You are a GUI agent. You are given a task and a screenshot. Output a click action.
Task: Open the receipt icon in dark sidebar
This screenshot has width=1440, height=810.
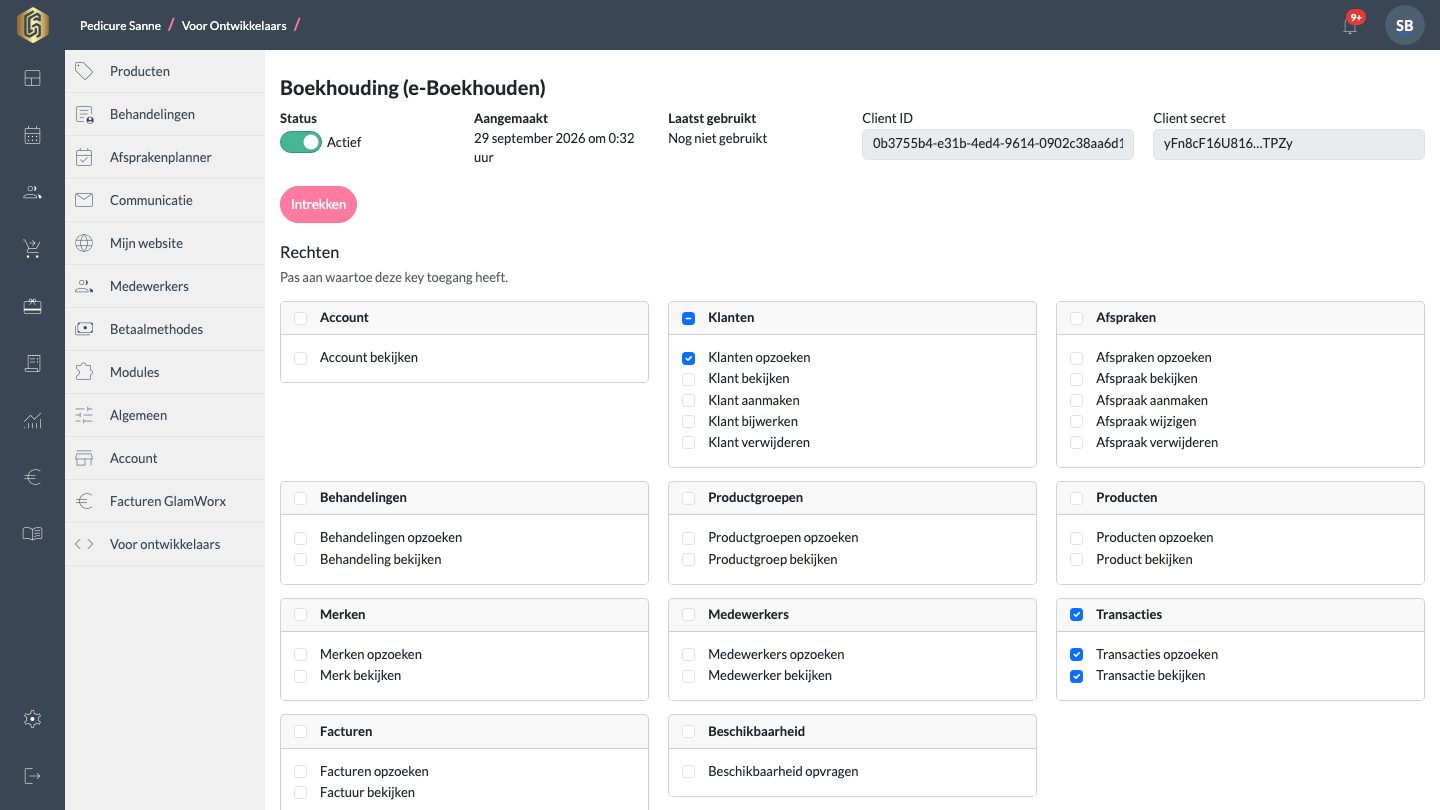click(32, 363)
